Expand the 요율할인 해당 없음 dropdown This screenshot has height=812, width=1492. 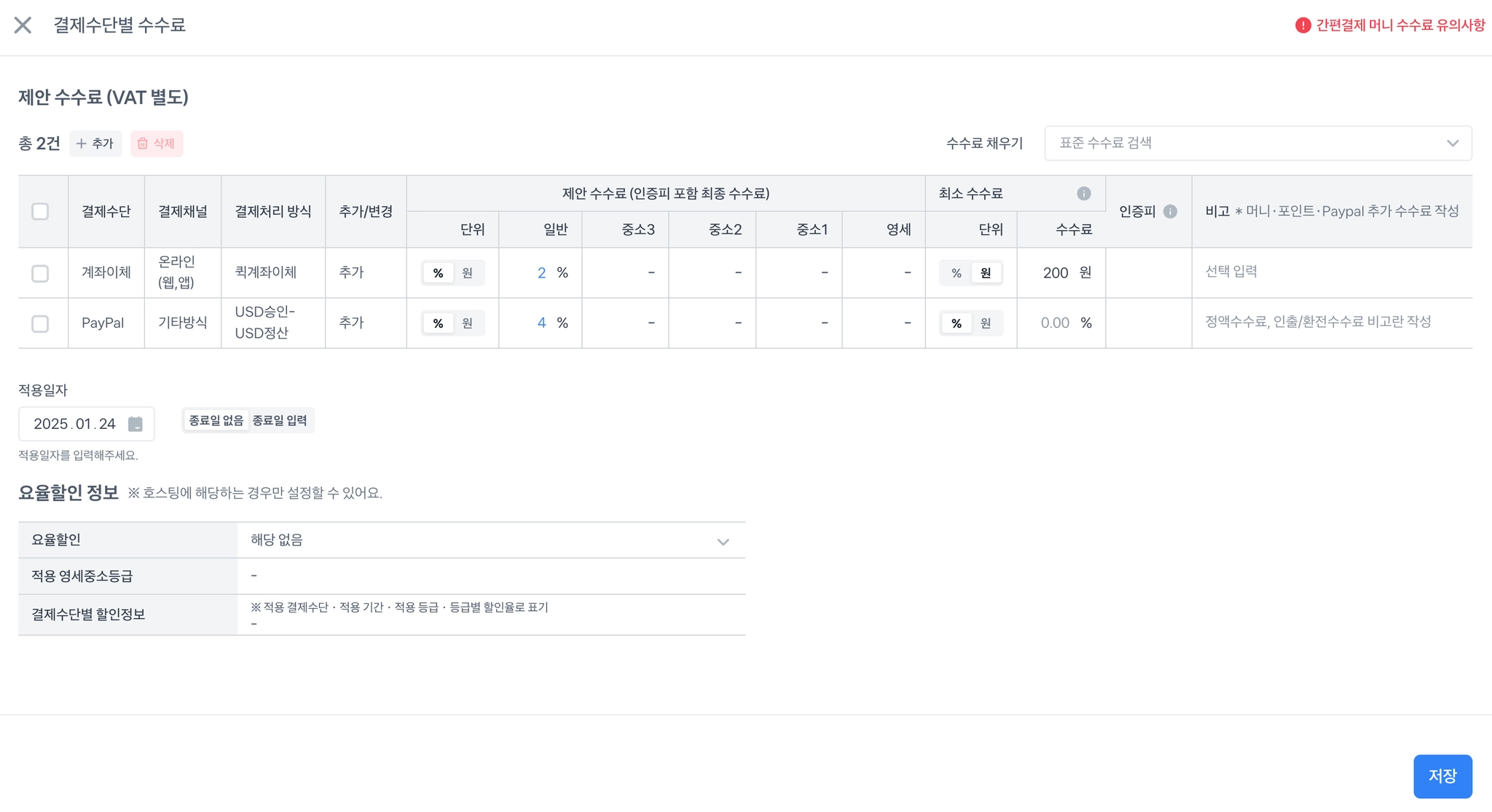[491, 540]
